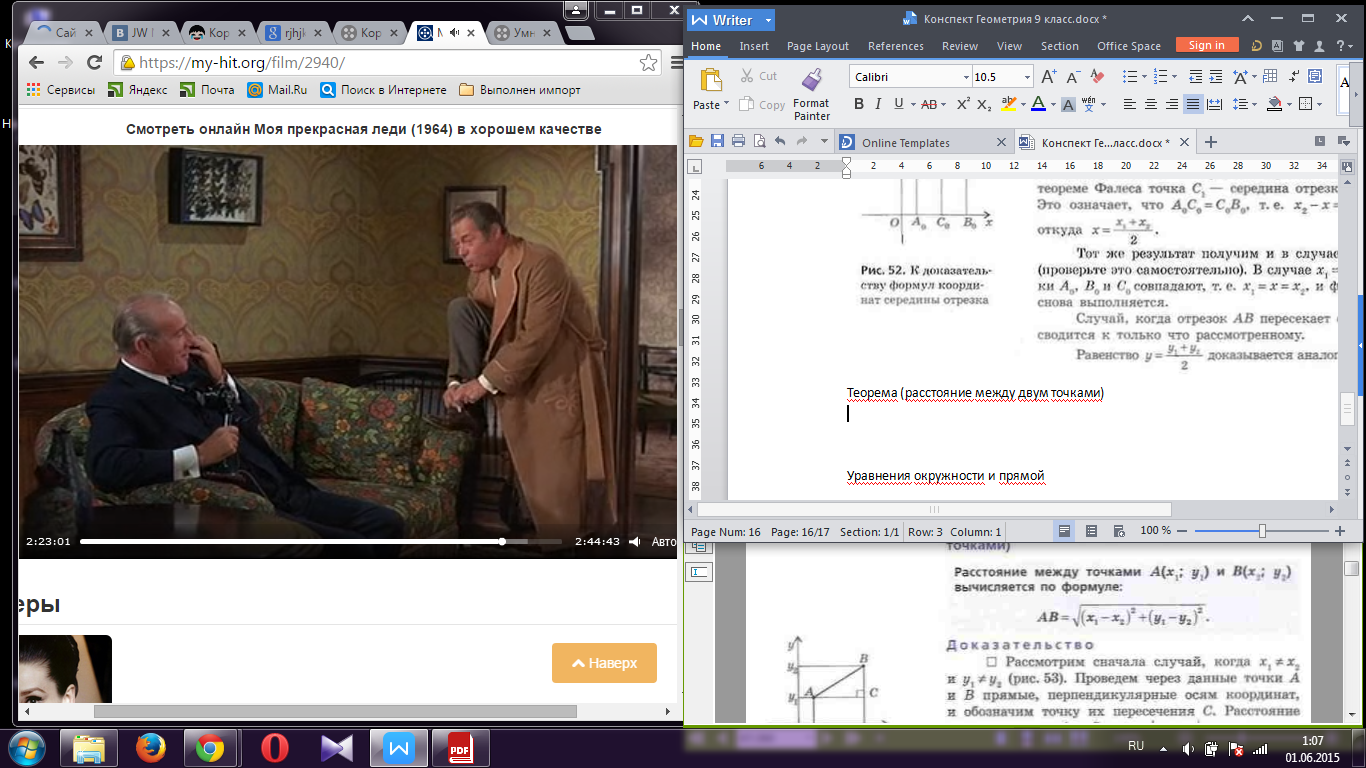The height and width of the screenshot is (768, 1366).
Task: Open the line spacing dropdown
Action: point(1254,104)
